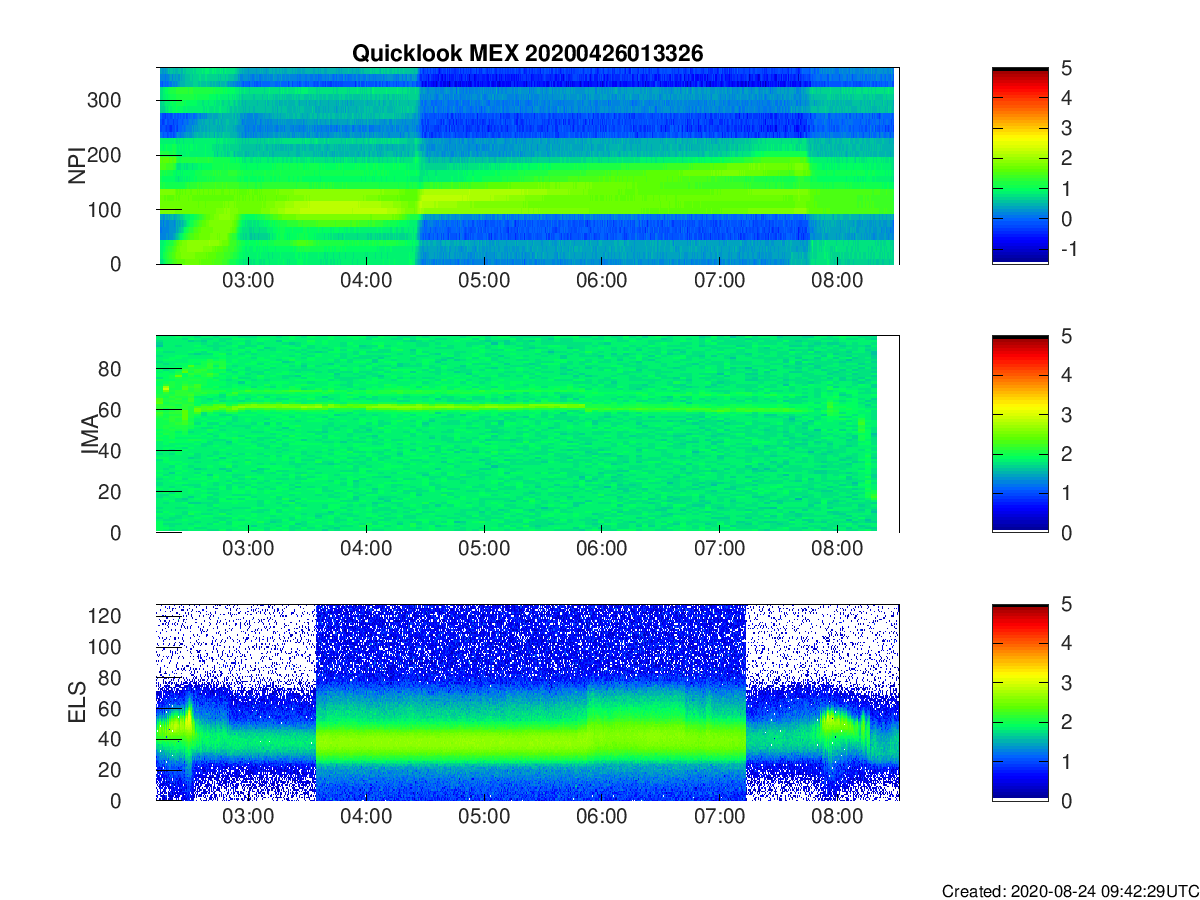The height and width of the screenshot is (900, 1200).
Task: Click the 03:00 tick under the ELS plot
Action: point(248,817)
